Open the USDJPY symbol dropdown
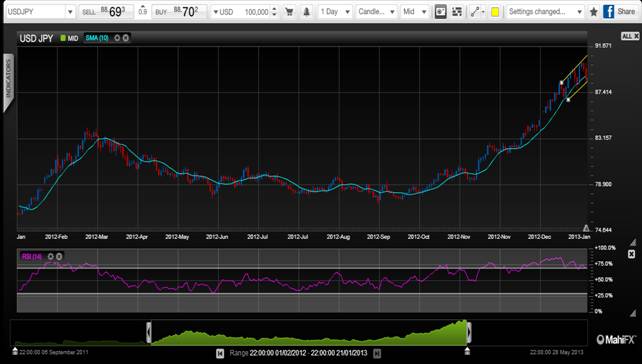642x364 pixels. [40, 12]
